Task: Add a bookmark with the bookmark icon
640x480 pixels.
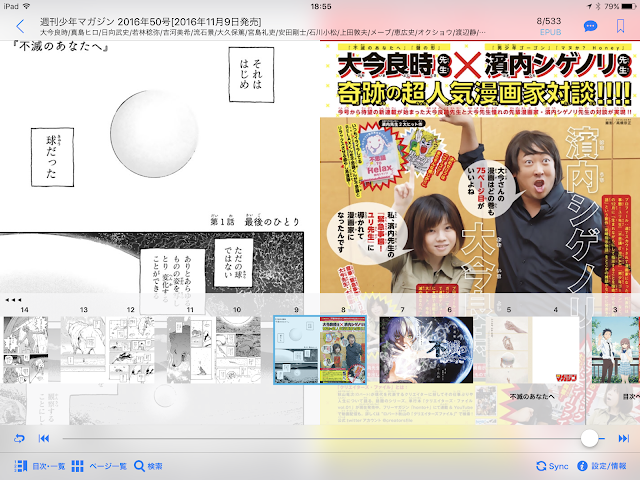Action: pyautogui.click(x=620, y=26)
